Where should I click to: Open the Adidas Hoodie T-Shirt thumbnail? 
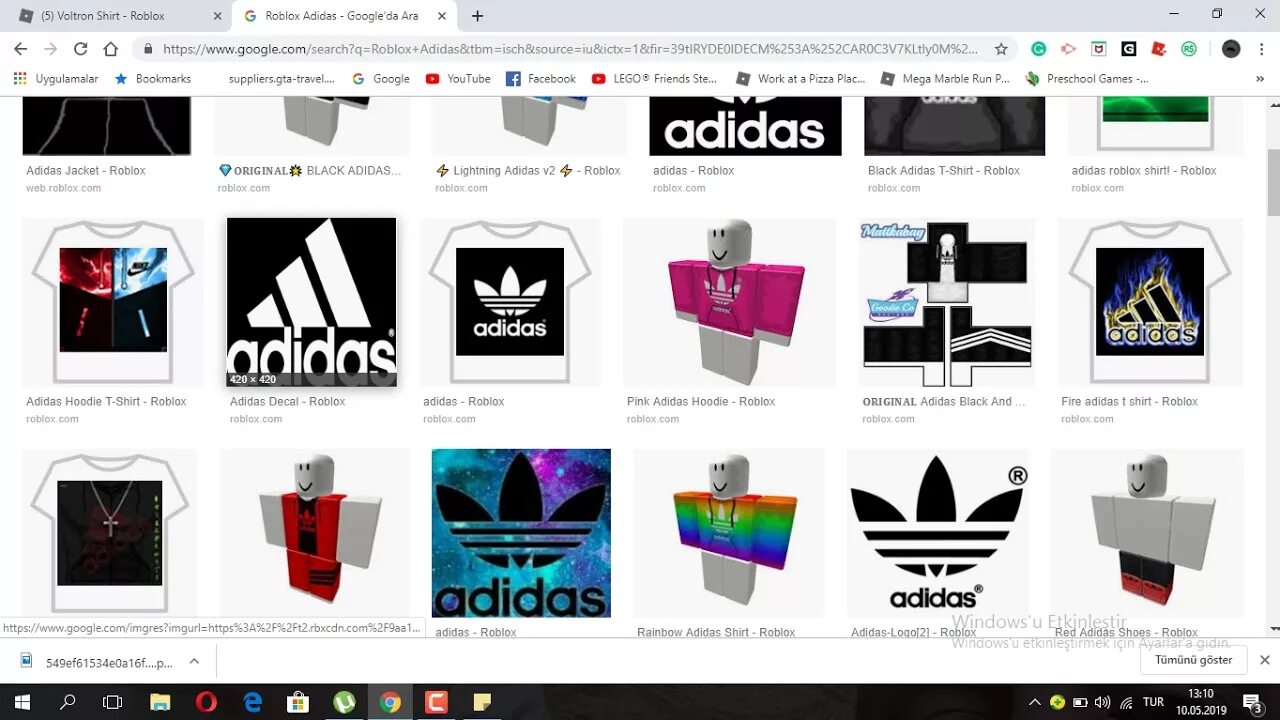tap(113, 301)
